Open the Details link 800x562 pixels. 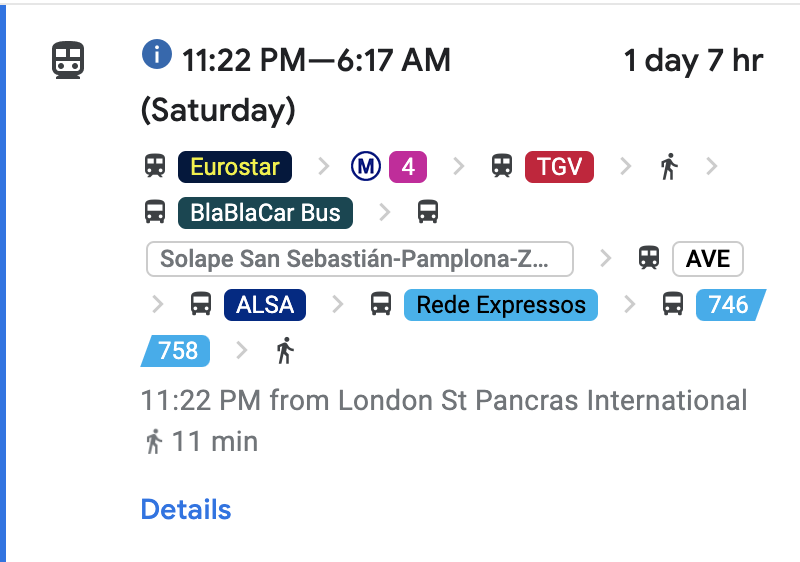coord(186,509)
